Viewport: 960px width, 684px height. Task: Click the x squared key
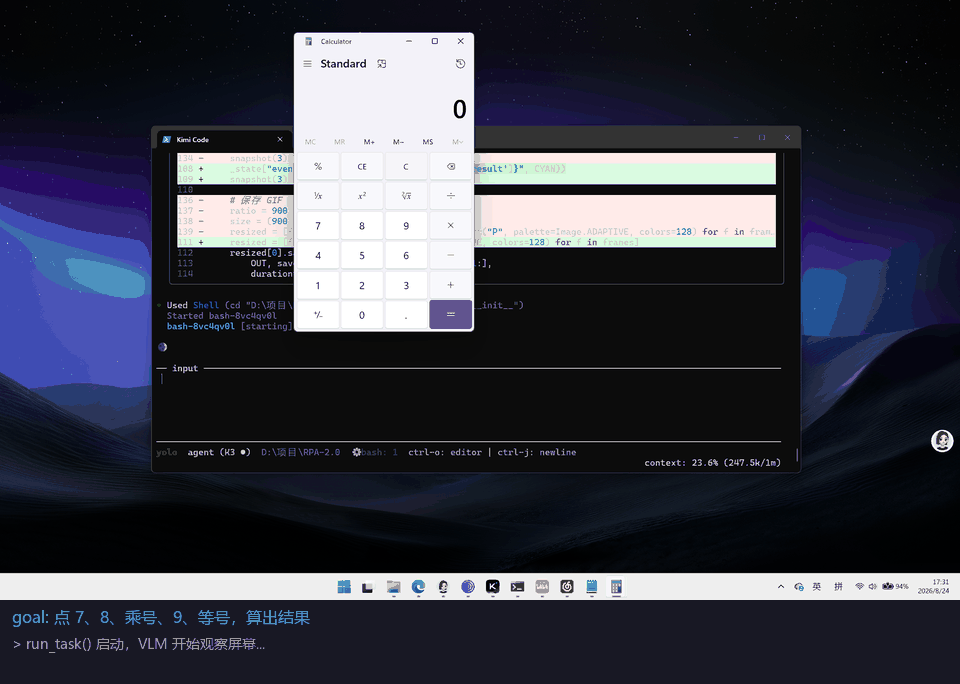click(362, 196)
